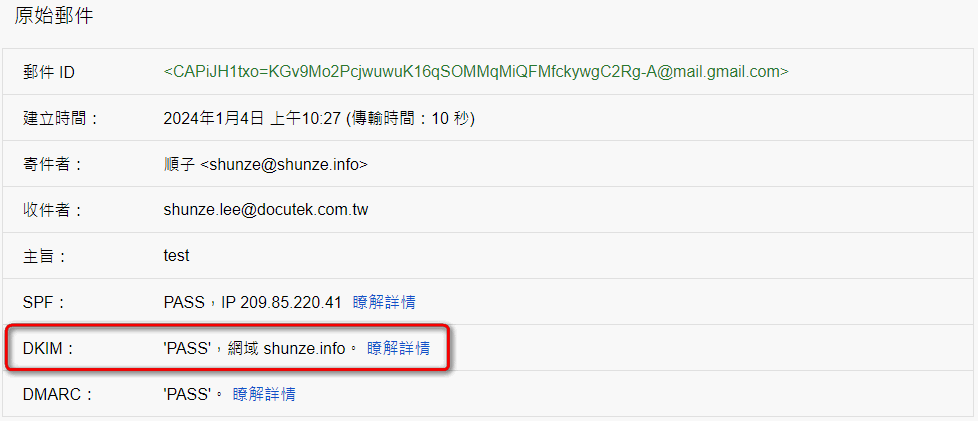Screen dimensions: 978x421
Task: Click the 寄件者 label
Action: 52,165
